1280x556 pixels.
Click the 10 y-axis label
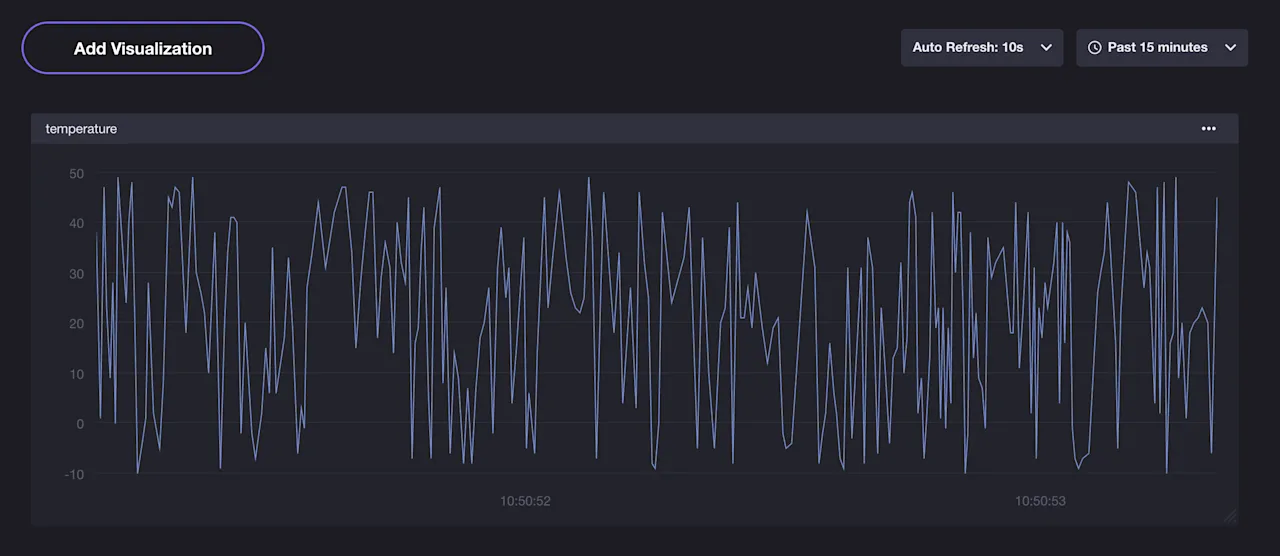[77, 374]
